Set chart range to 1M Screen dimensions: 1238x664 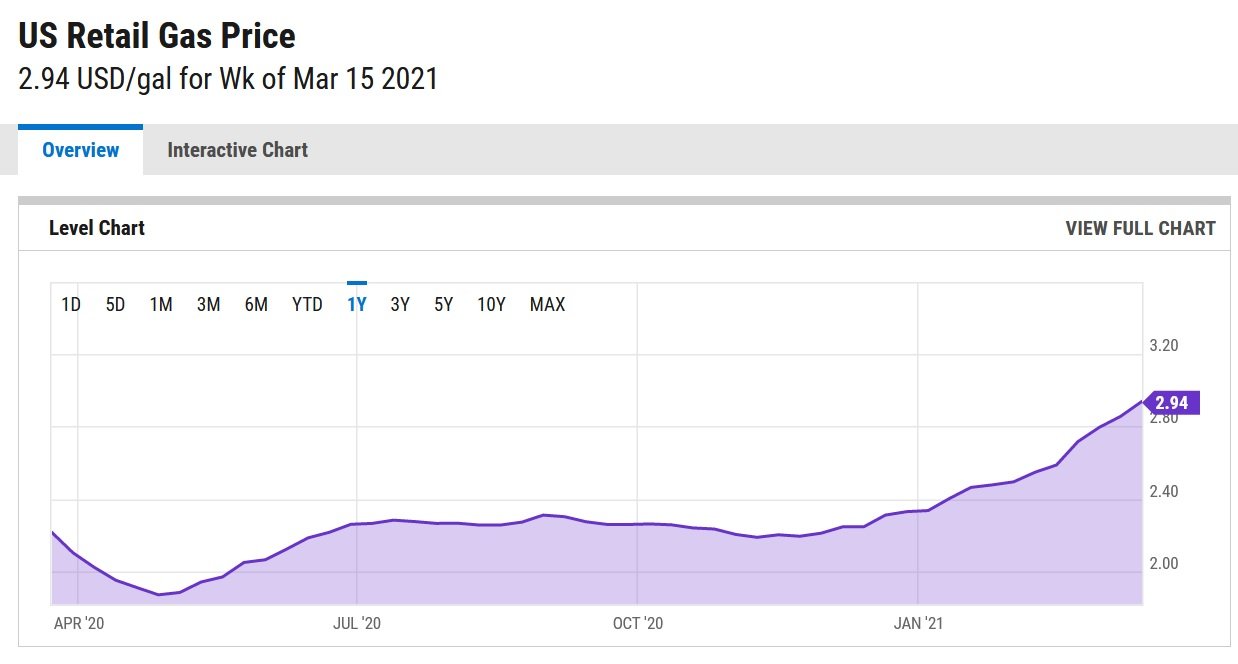click(161, 305)
